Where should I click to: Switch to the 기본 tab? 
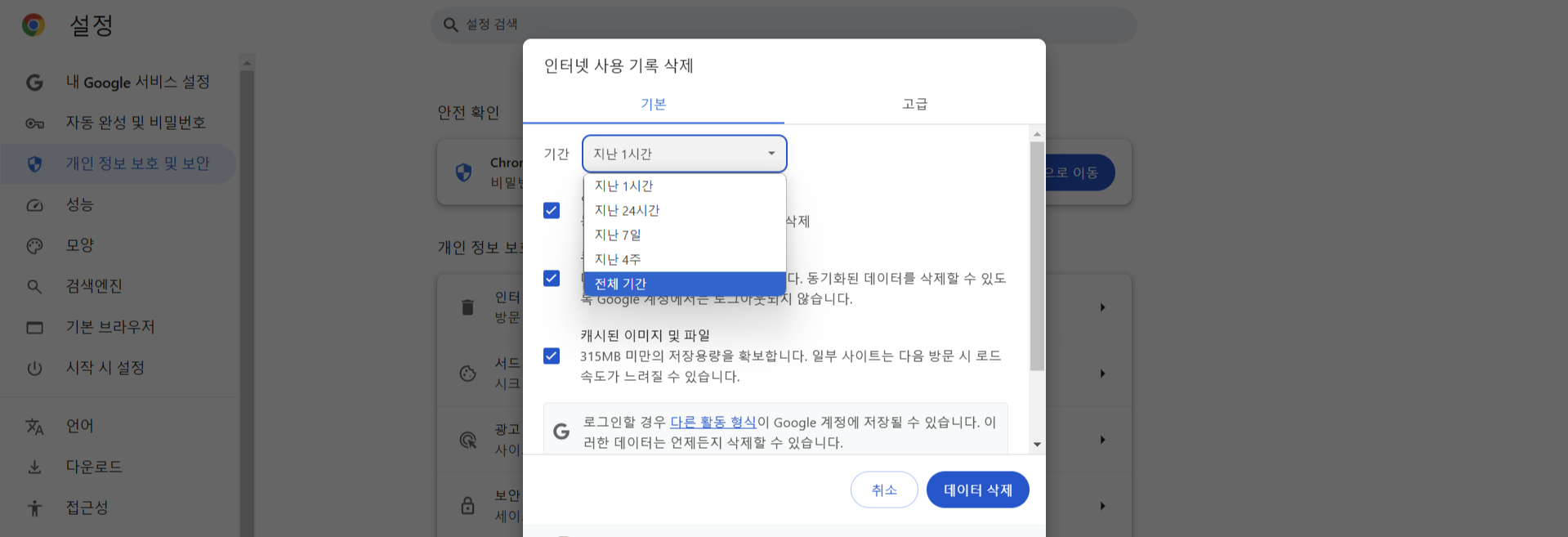tap(654, 105)
